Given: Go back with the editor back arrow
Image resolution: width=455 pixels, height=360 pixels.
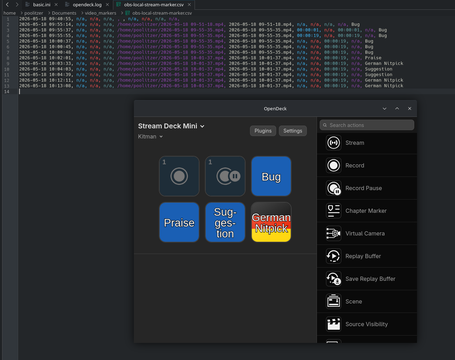Looking at the screenshot, I should [7, 4].
